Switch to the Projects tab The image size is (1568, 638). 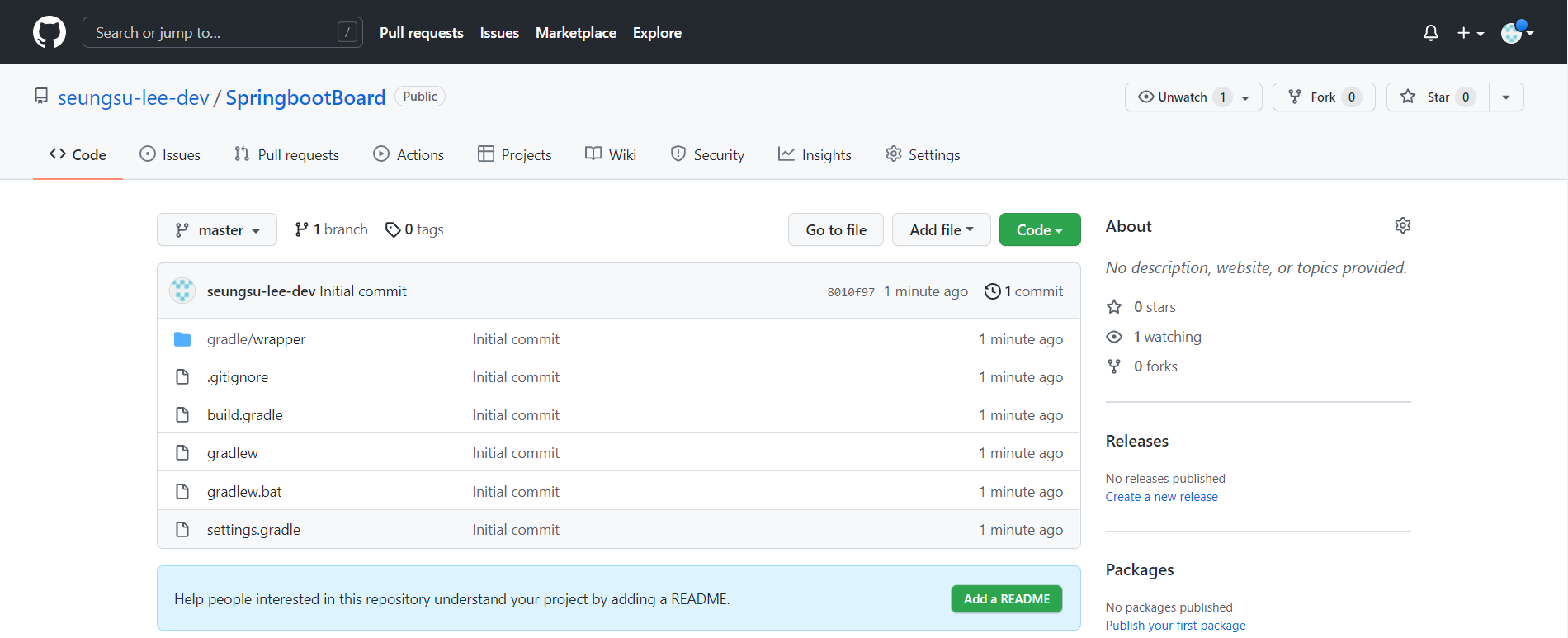pyautogui.click(x=515, y=154)
